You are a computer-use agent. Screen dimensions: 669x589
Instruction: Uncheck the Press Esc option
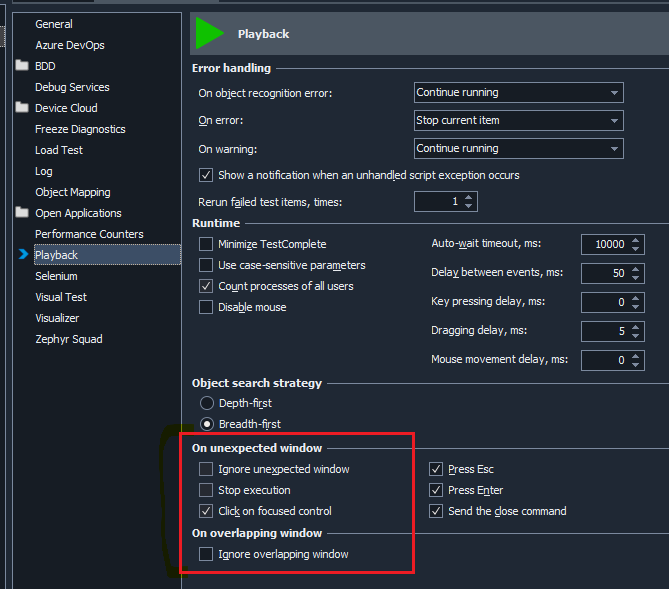[436, 469]
